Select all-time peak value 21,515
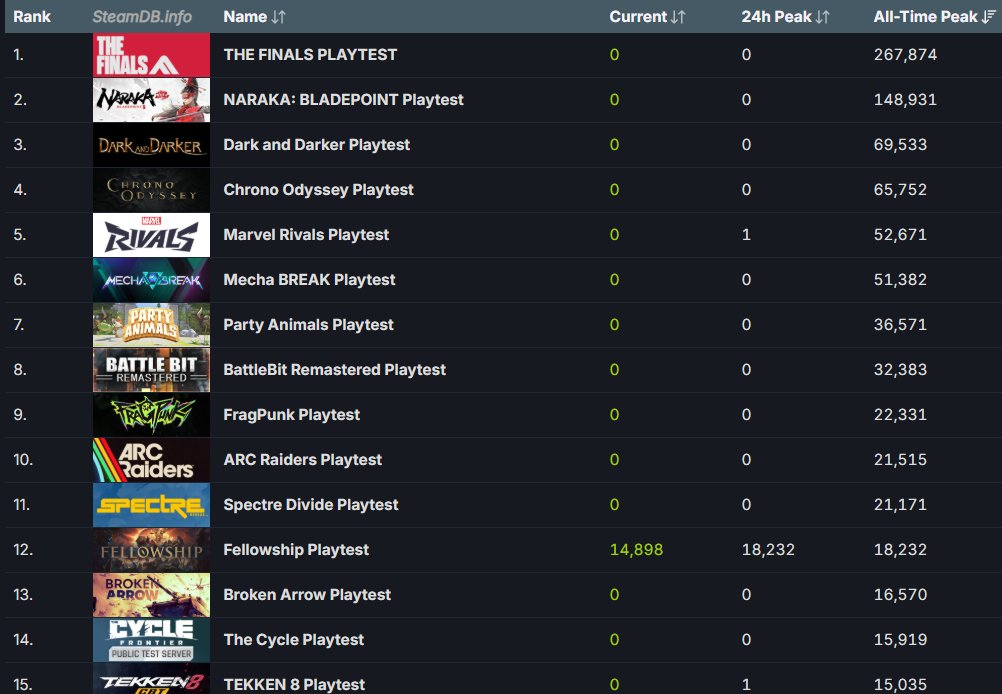This screenshot has width=1002, height=694. point(900,460)
